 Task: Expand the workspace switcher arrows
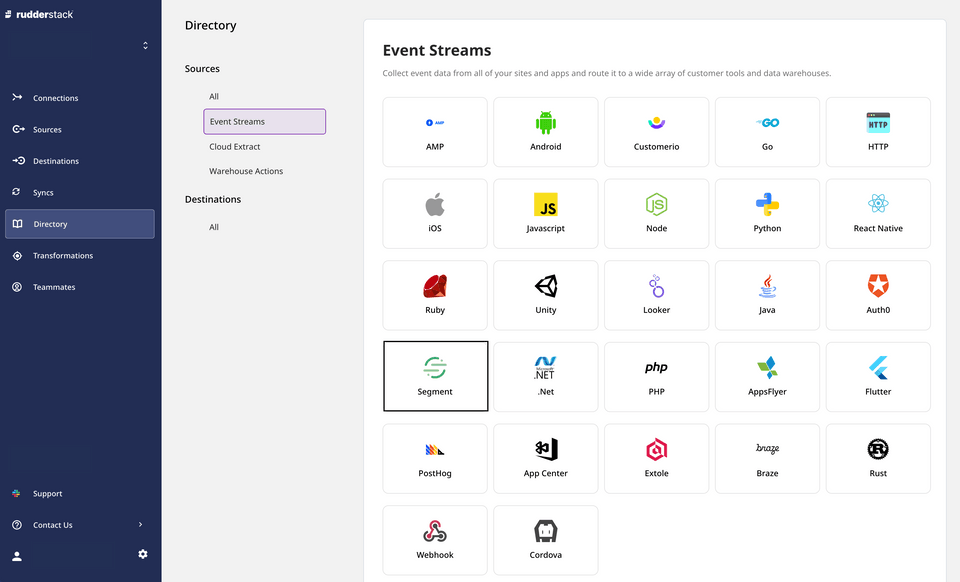145,46
